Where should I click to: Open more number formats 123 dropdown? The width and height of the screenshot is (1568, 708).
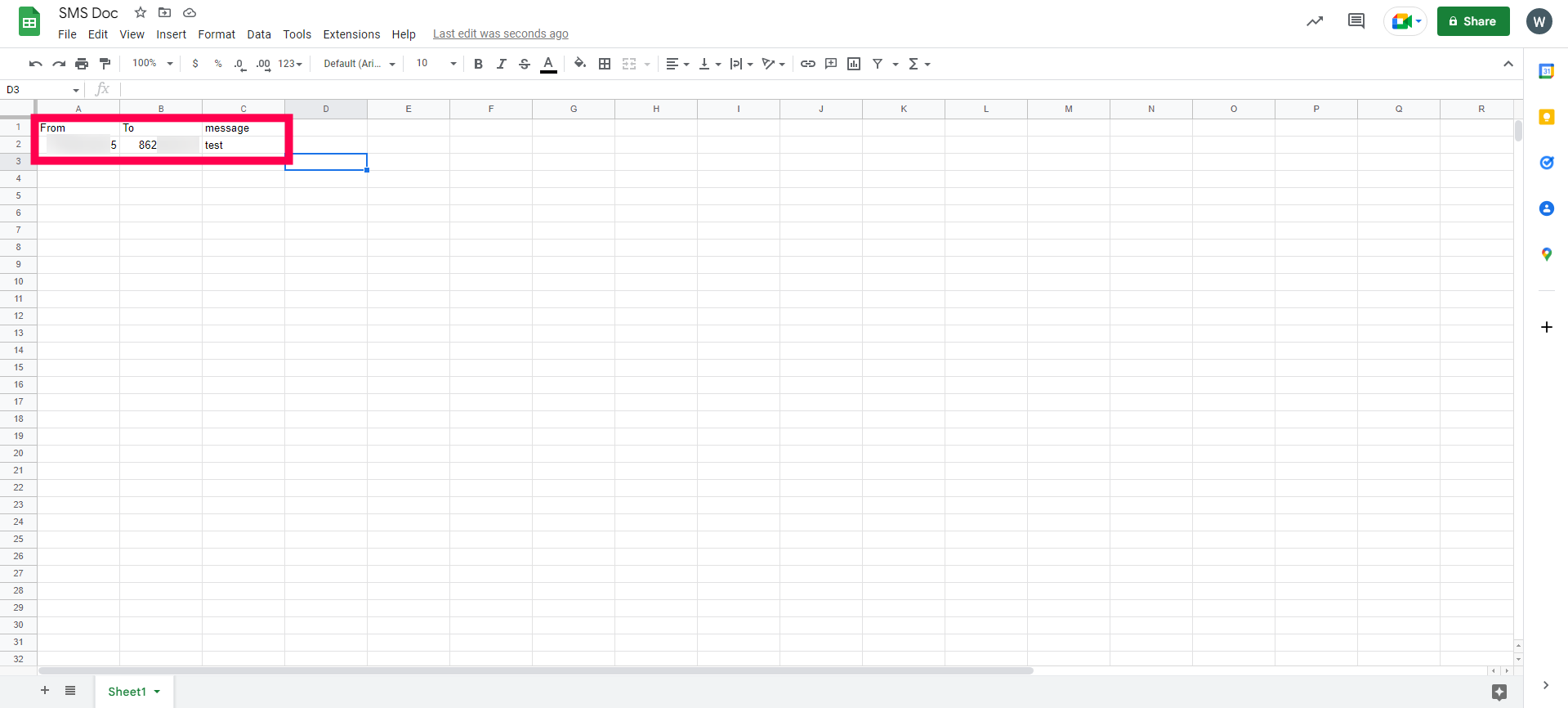click(290, 64)
